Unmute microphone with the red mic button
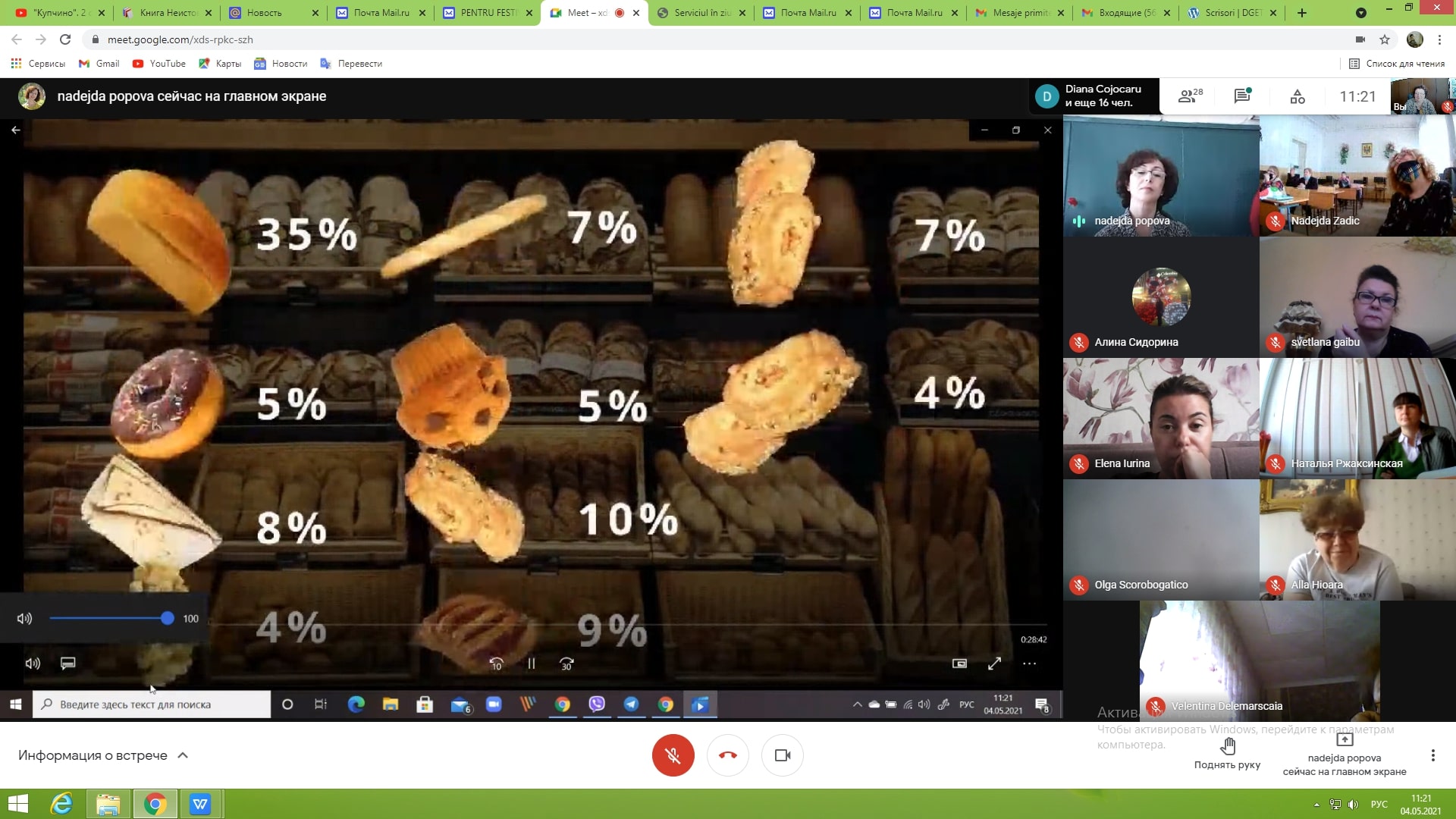The width and height of the screenshot is (1456, 819). (x=673, y=755)
